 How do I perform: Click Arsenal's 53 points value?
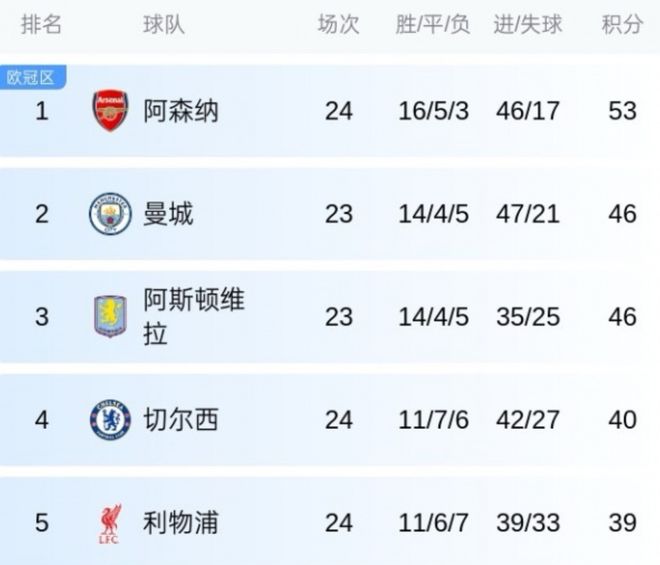[x=622, y=110]
